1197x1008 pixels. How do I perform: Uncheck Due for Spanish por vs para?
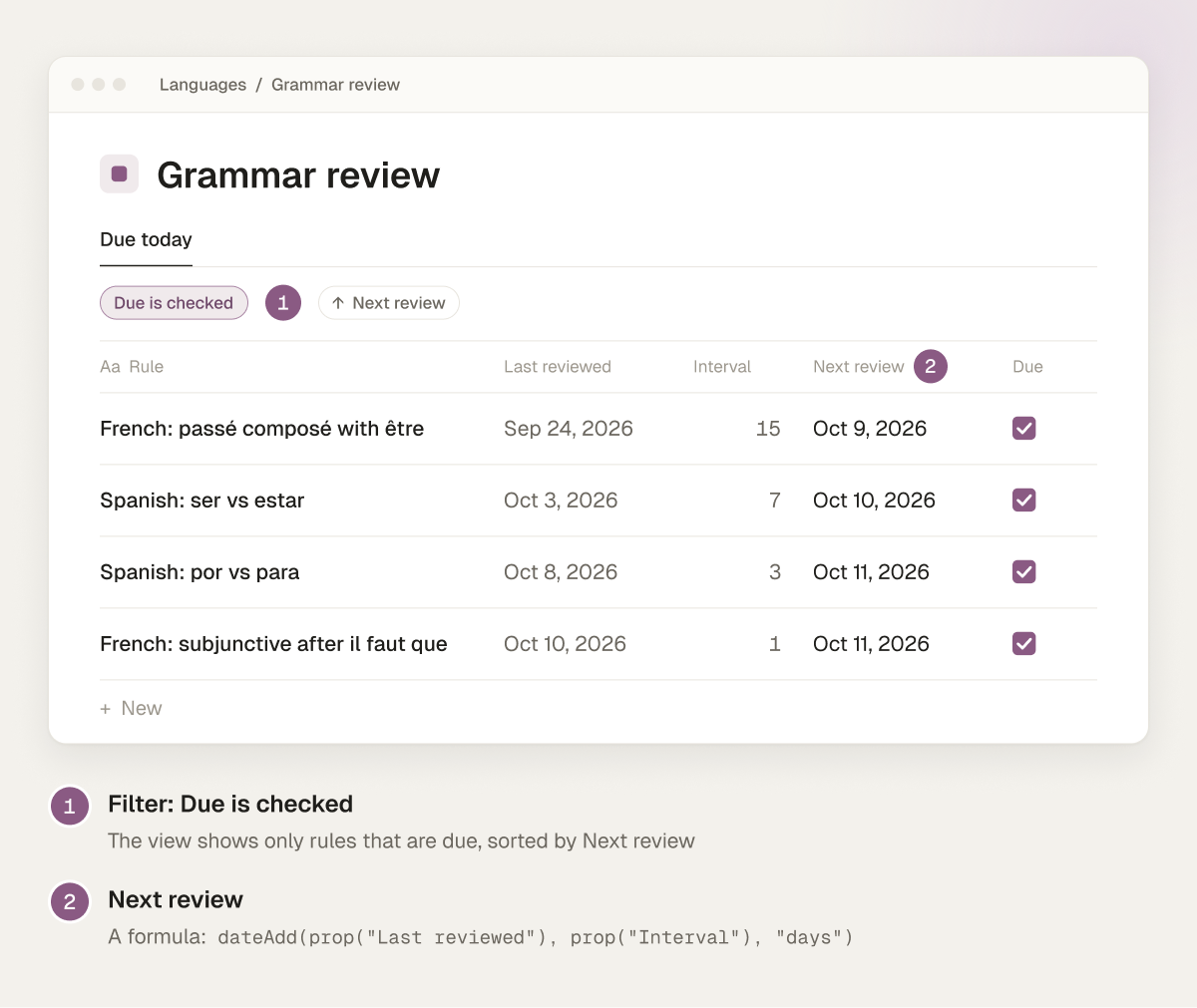point(1024,572)
